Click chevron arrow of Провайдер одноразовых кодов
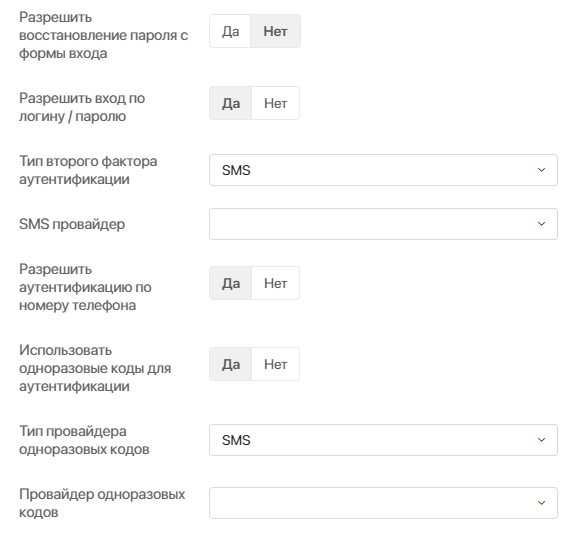This screenshot has height=534, width=568. pyautogui.click(x=541, y=503)
